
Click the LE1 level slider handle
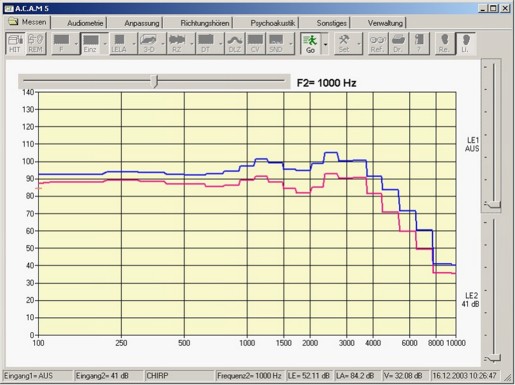[492, 205]
